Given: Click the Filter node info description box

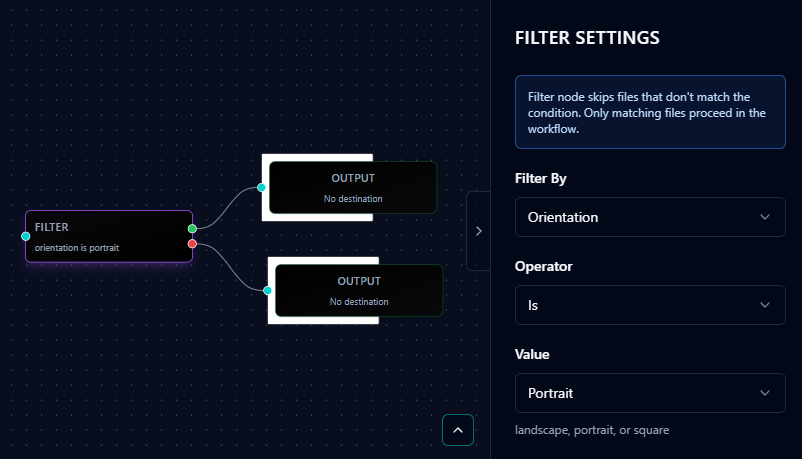Looking at the screenshot, I should tap(649, 112).
